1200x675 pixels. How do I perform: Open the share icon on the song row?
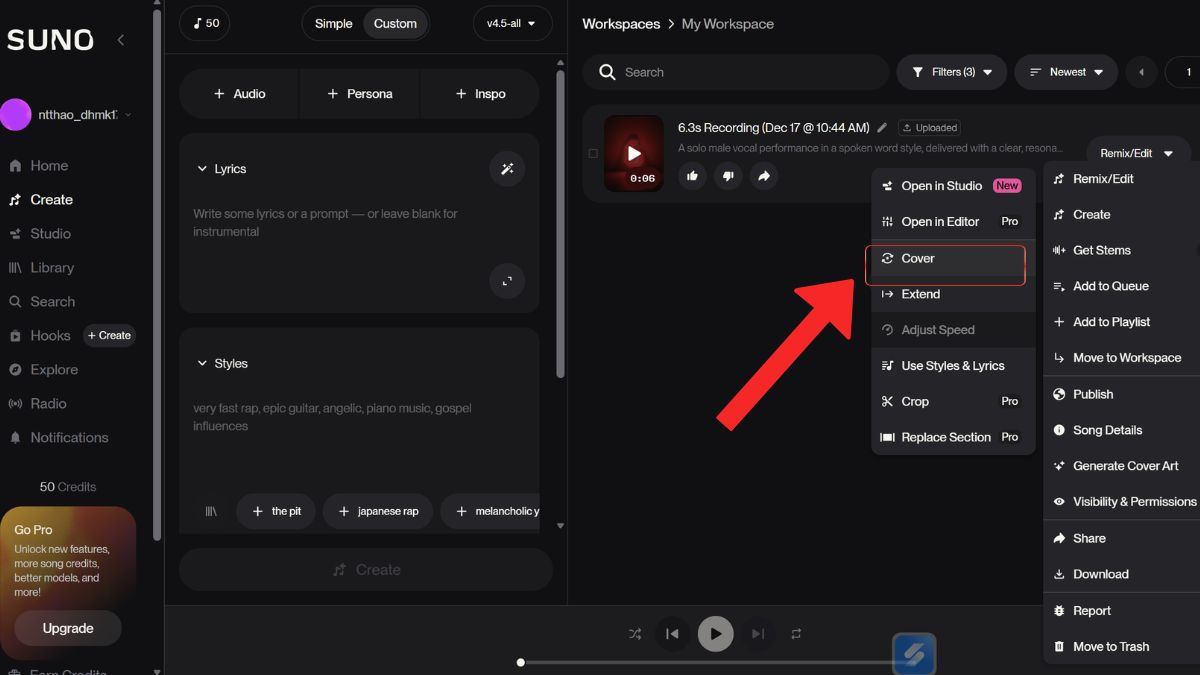(x=764, y=176)
